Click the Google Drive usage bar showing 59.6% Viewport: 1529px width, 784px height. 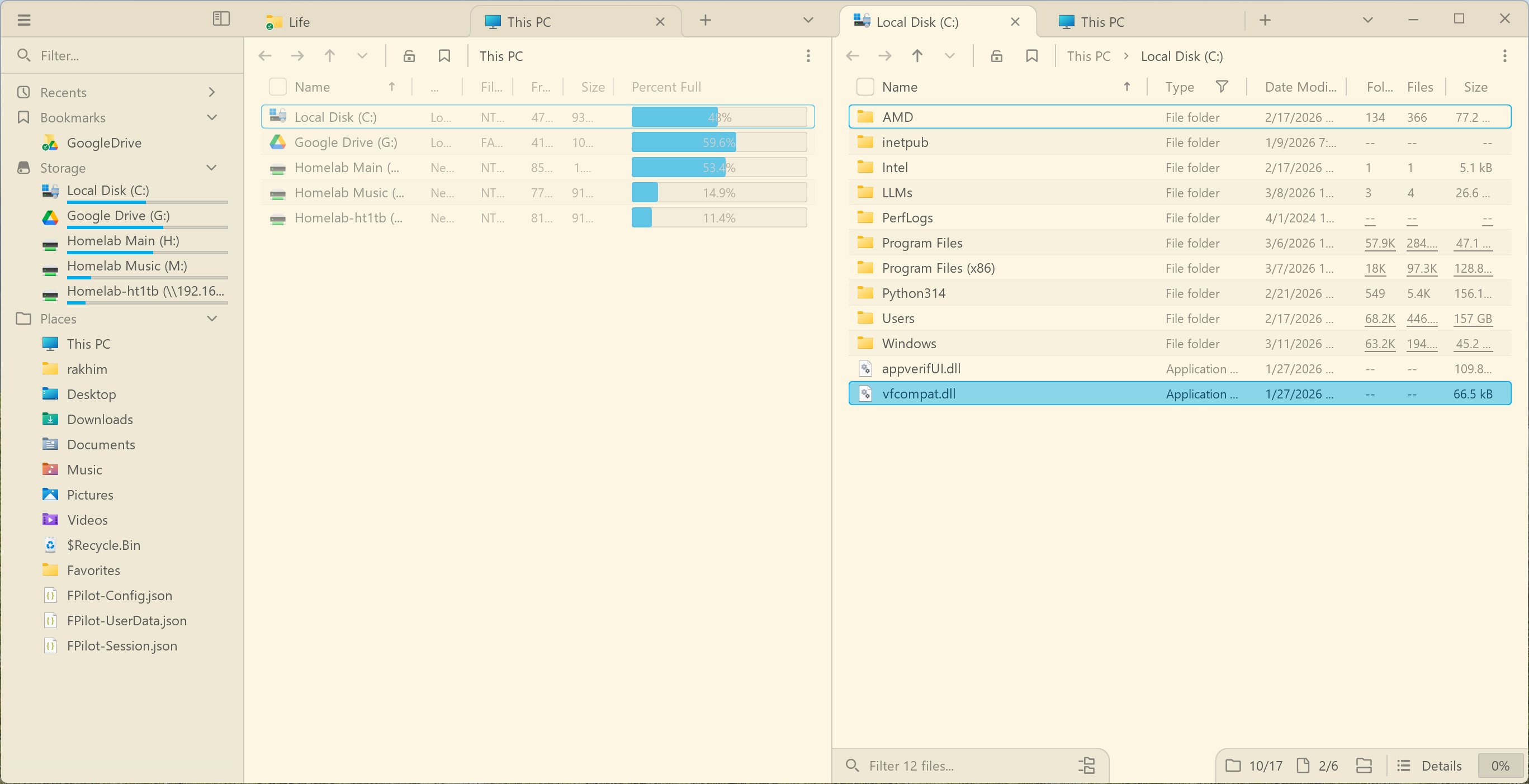[719, 142]
